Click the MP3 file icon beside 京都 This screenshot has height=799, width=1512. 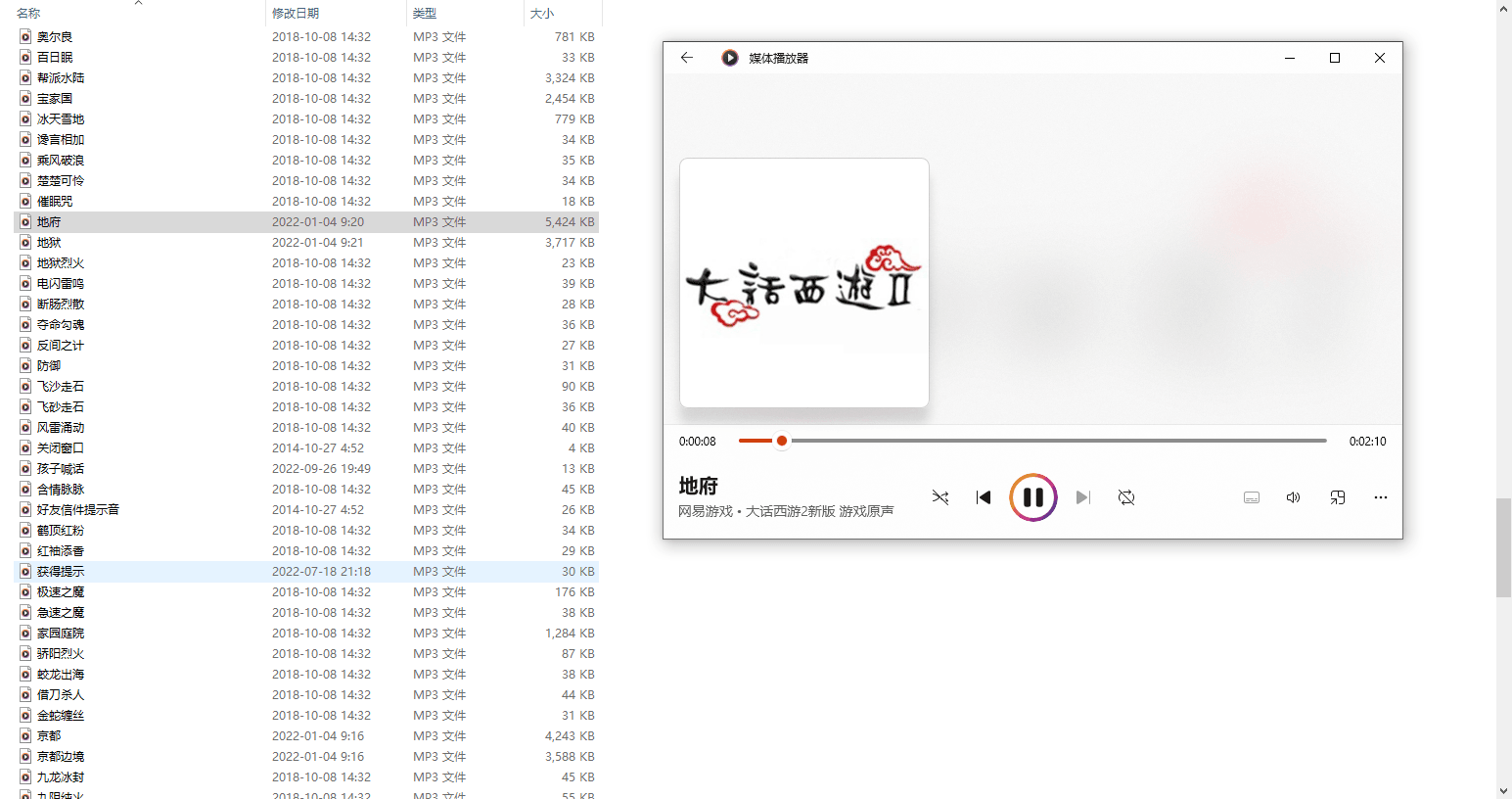click(x=25, y=736)
